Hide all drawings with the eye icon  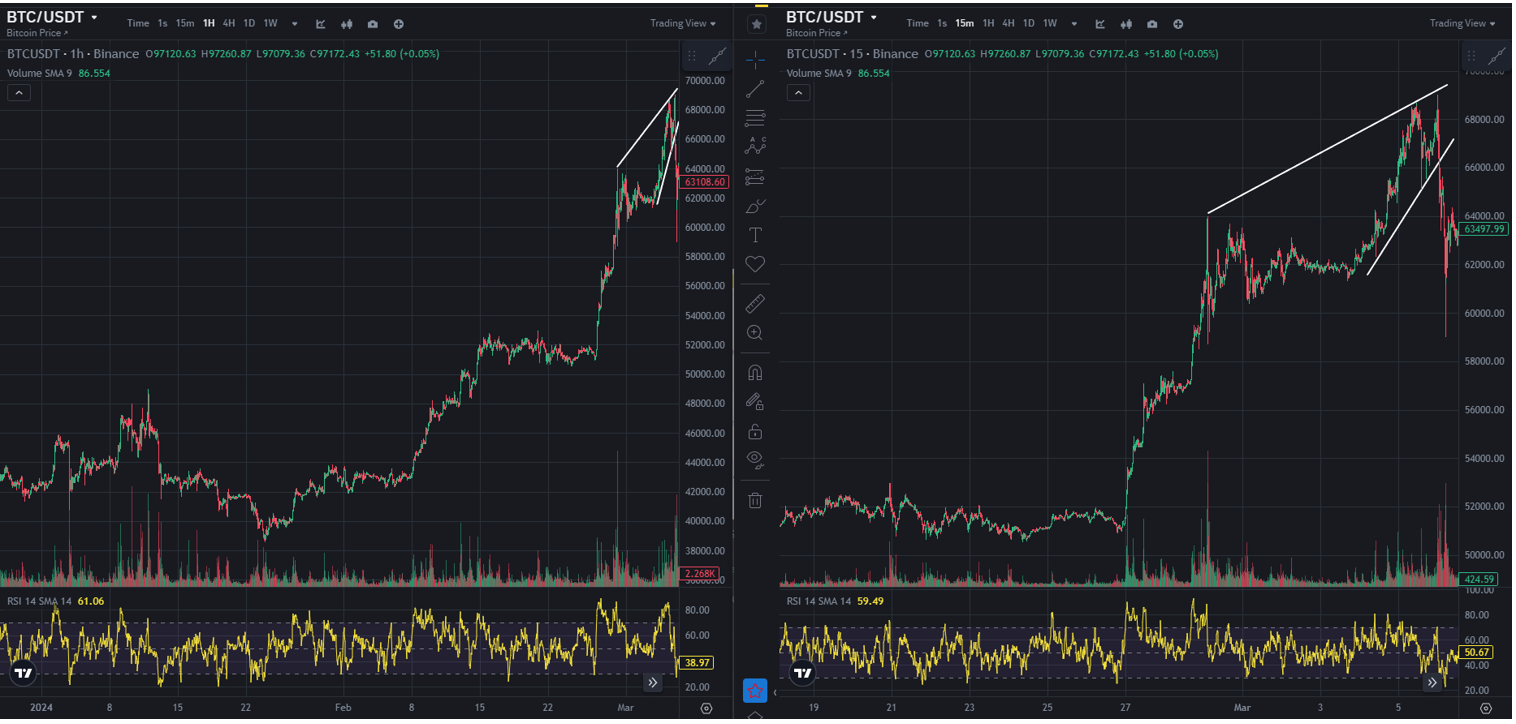[755, 460]
